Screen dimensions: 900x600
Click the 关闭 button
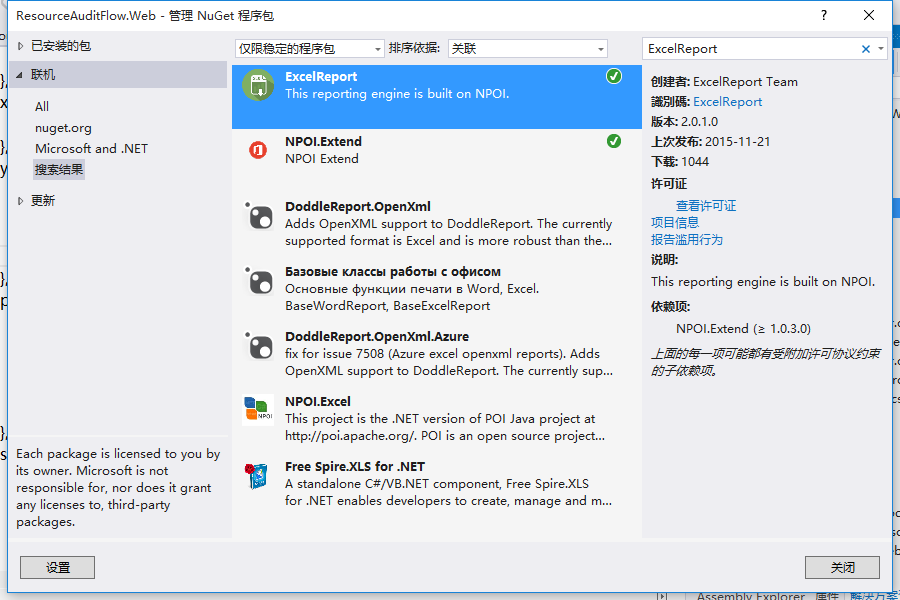pyautogui.click(x=842, y=567)
